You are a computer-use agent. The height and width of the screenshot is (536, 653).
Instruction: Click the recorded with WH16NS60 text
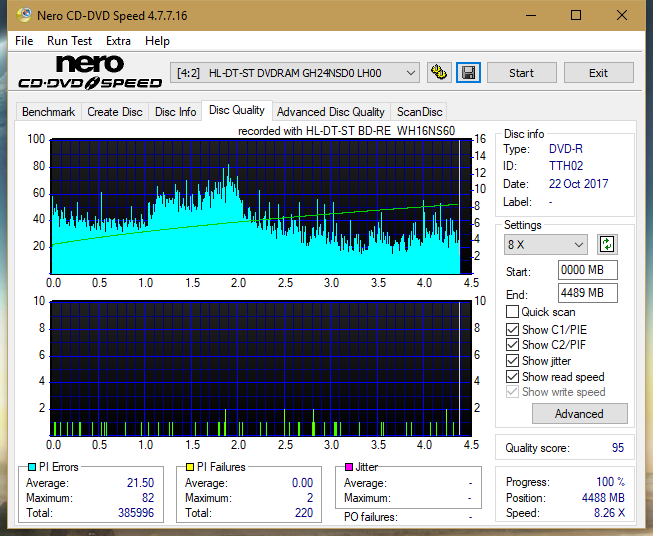pyautogui.click(x=346, y=131)
